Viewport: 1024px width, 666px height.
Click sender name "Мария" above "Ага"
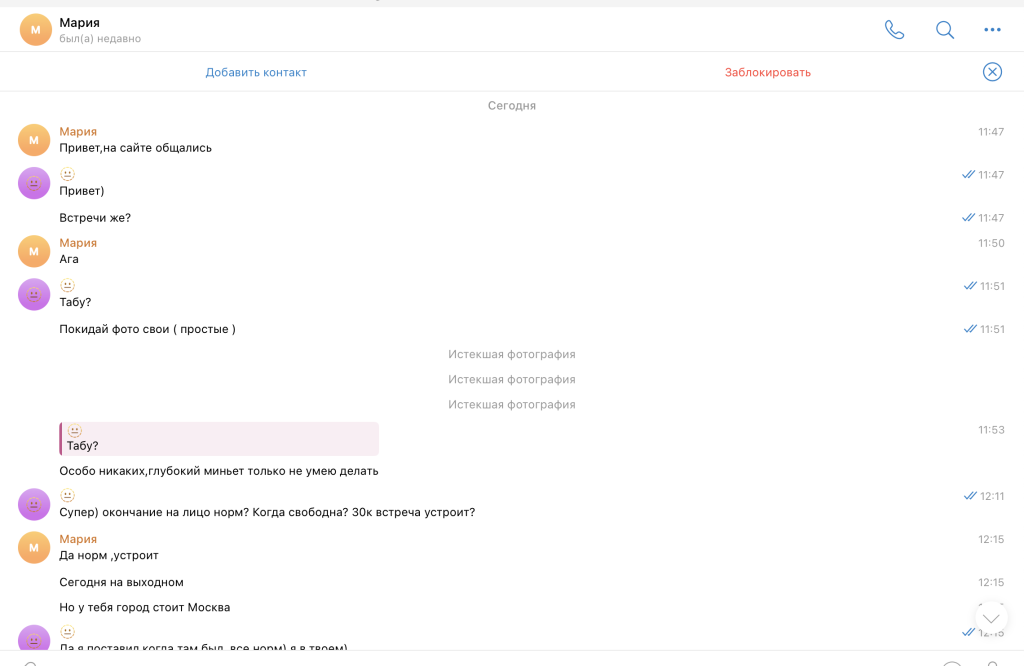78,243
